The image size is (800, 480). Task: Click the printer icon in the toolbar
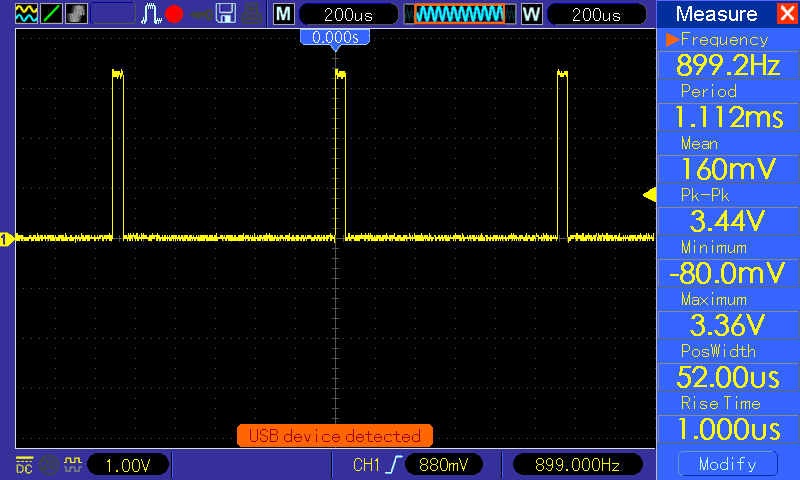pos(252,14)
